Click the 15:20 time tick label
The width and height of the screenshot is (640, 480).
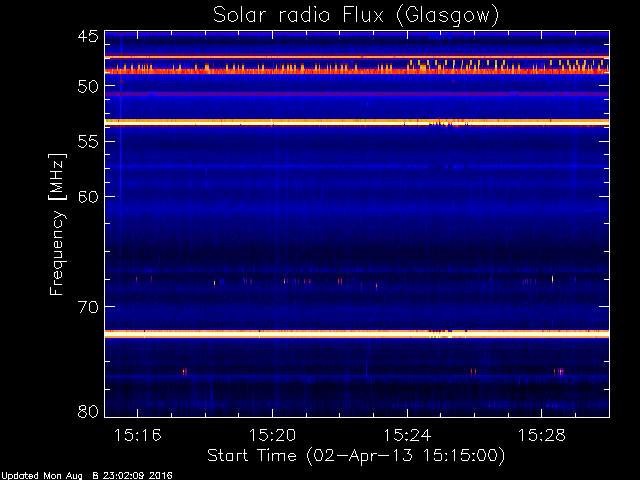point(272,435)
